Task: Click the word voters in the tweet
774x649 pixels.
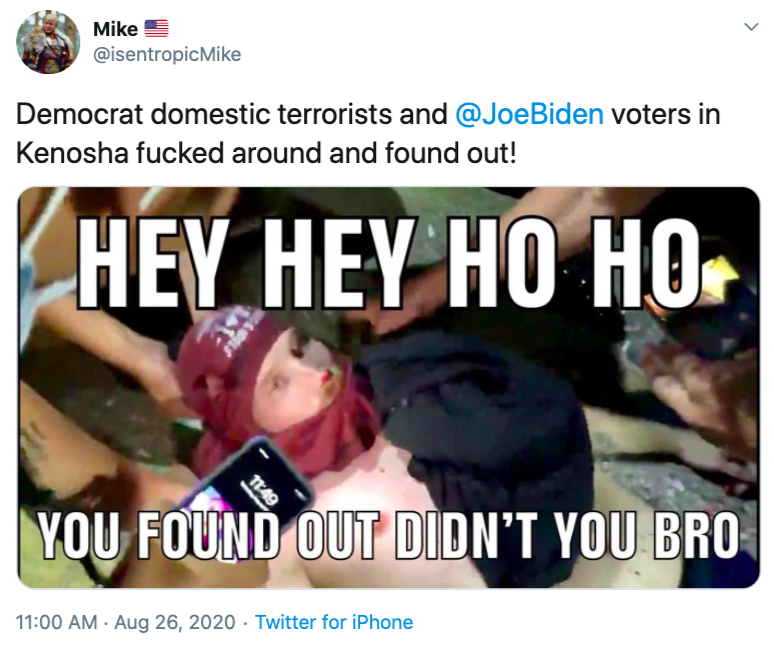Action: click(650, 114)
